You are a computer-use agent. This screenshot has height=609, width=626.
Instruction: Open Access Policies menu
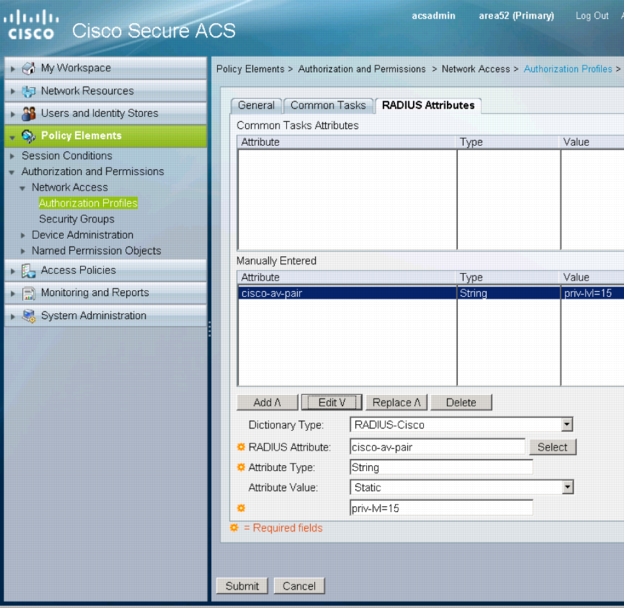105,270
